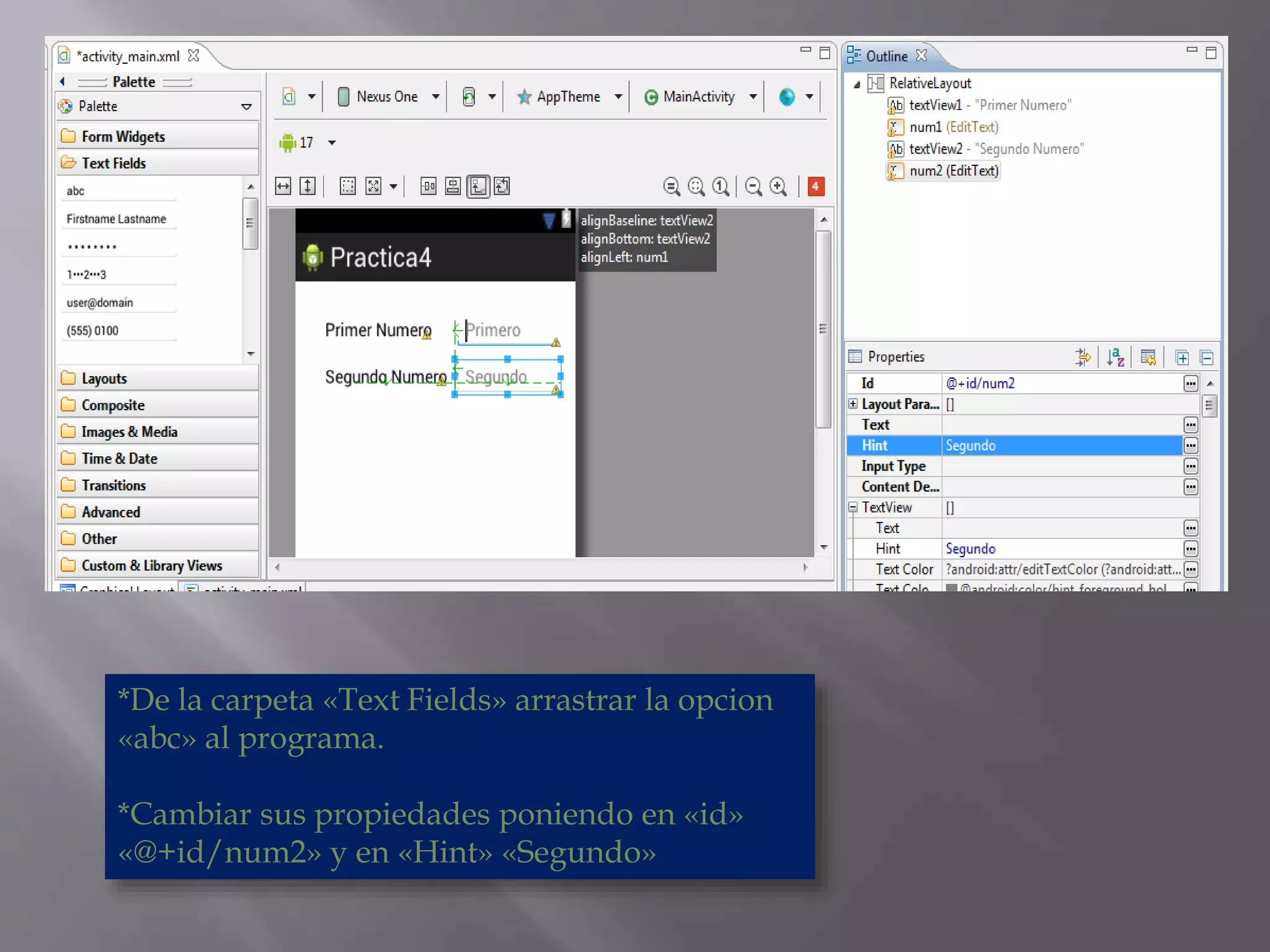Toggle fill height vertical button
1270x952 pixels.
(x=308, y=186)
